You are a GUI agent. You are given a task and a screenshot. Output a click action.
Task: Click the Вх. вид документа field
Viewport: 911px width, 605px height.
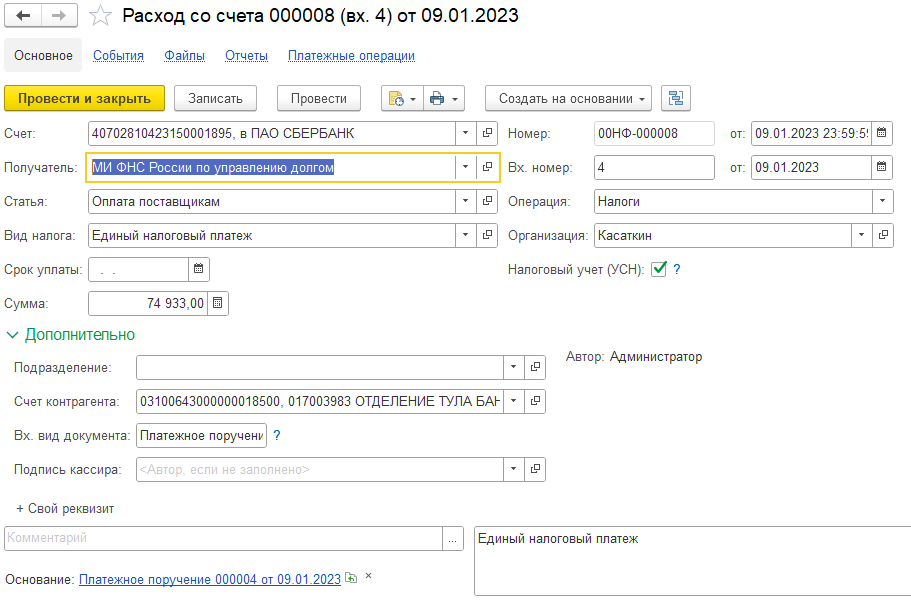(x=202, y=435)
